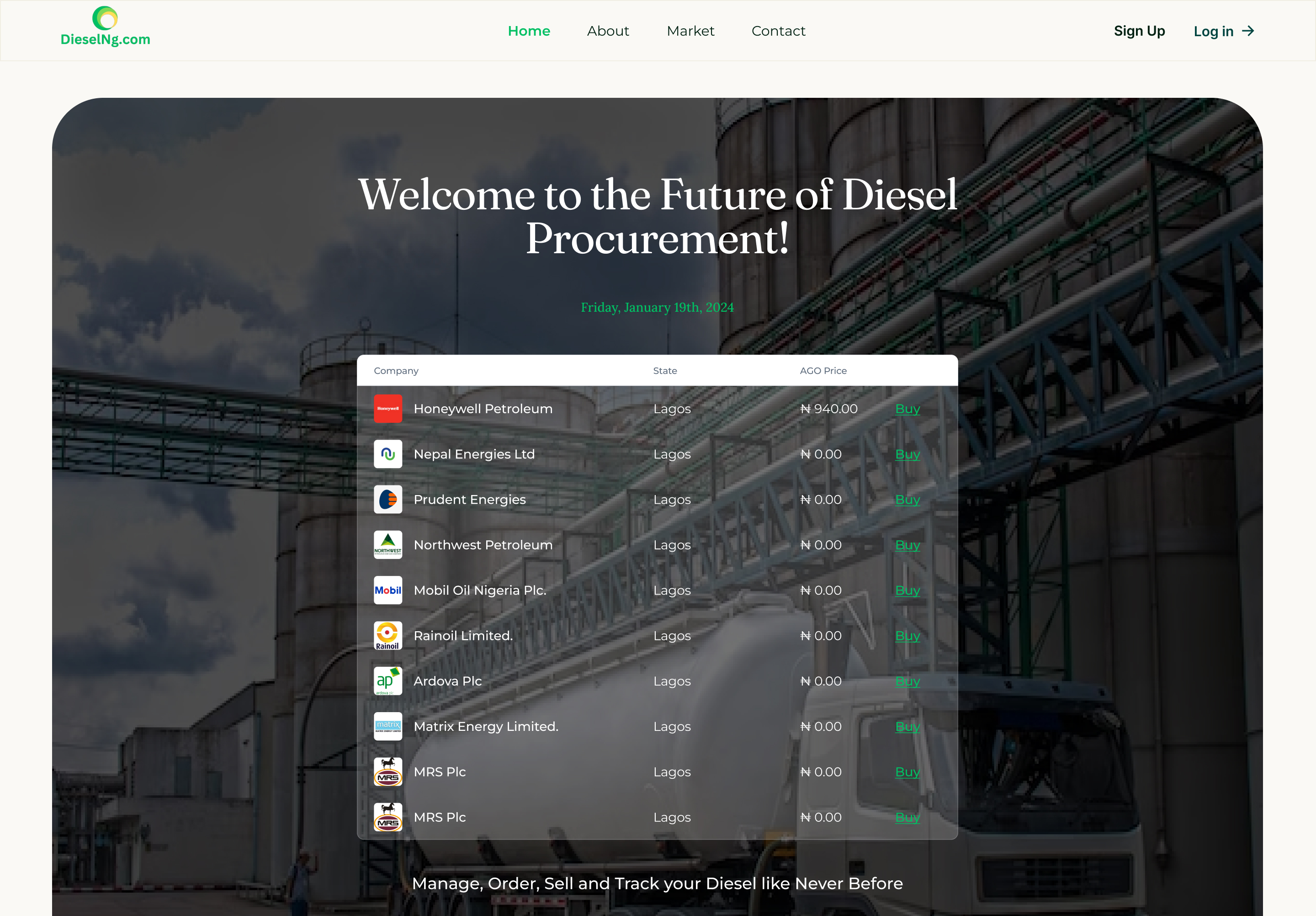
Task: Buy from Northwest Petroleum
Action: point(907,545)
